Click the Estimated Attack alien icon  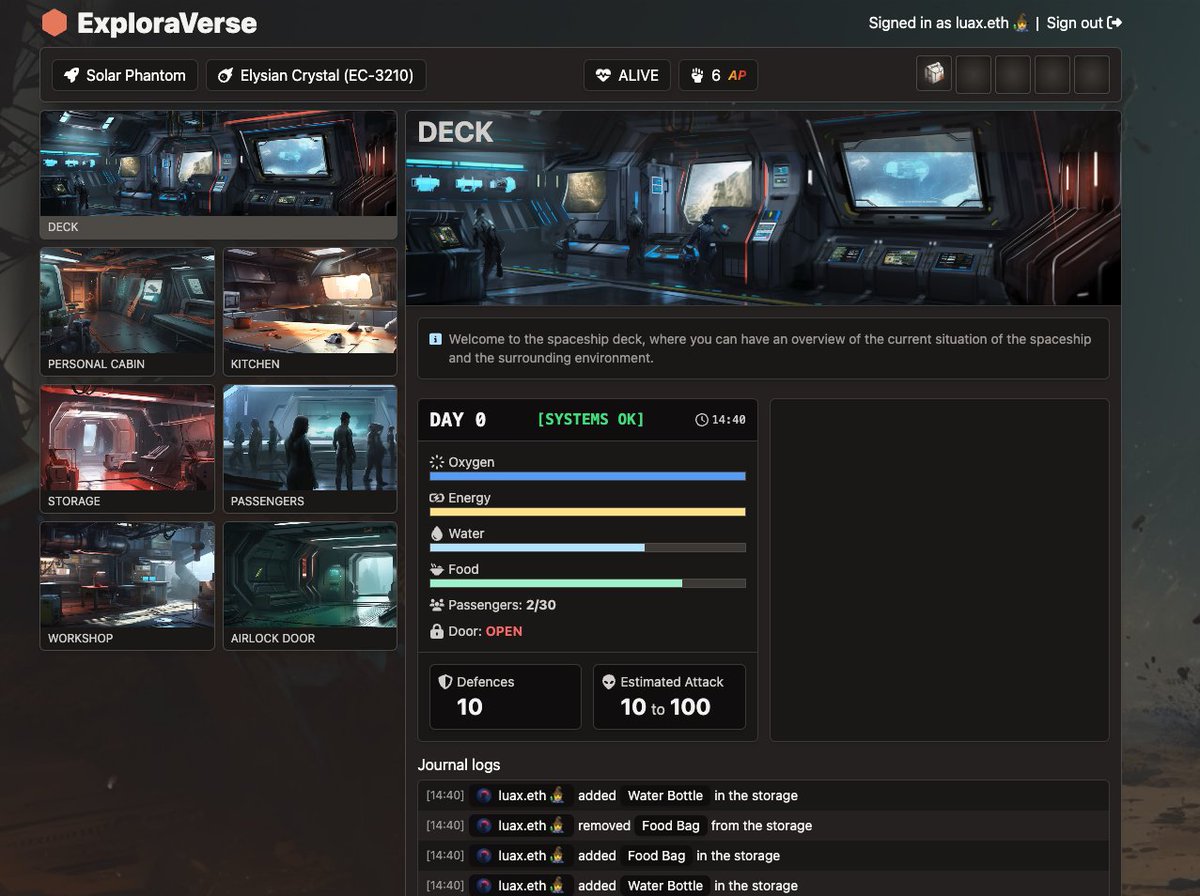(x=609, y=682)
